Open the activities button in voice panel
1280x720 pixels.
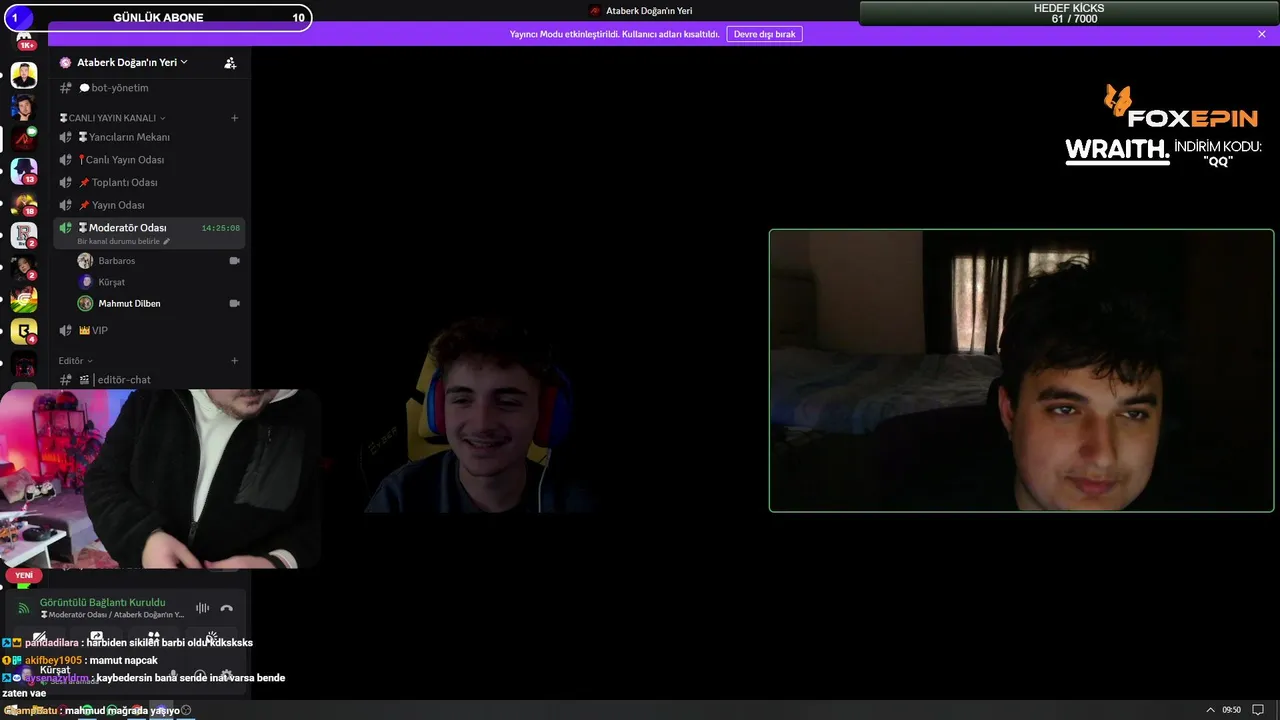[x=154, y=637]
